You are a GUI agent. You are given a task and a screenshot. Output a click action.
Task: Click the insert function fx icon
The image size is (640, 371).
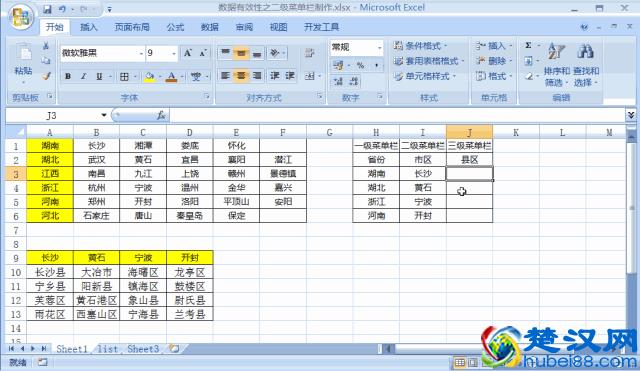click(161, 116)
